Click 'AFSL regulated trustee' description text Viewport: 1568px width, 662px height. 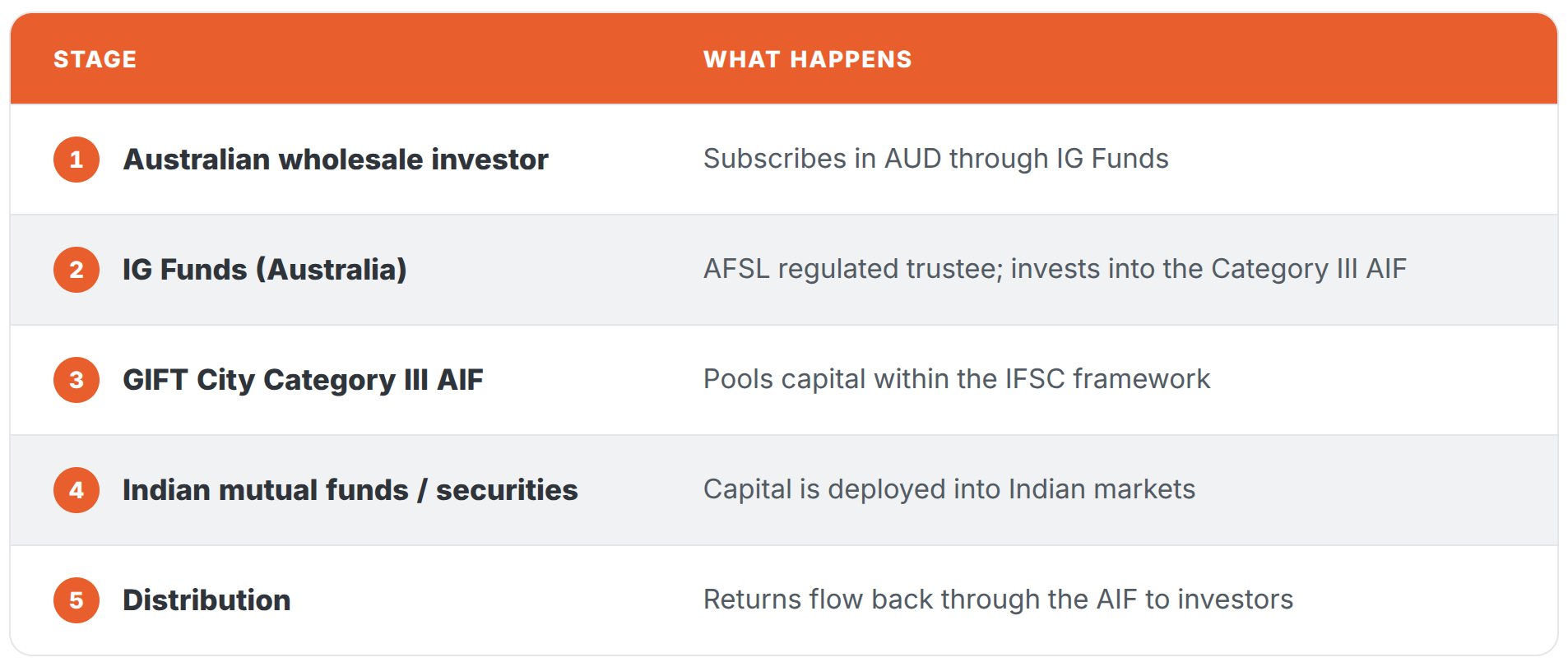coord(853,269)
